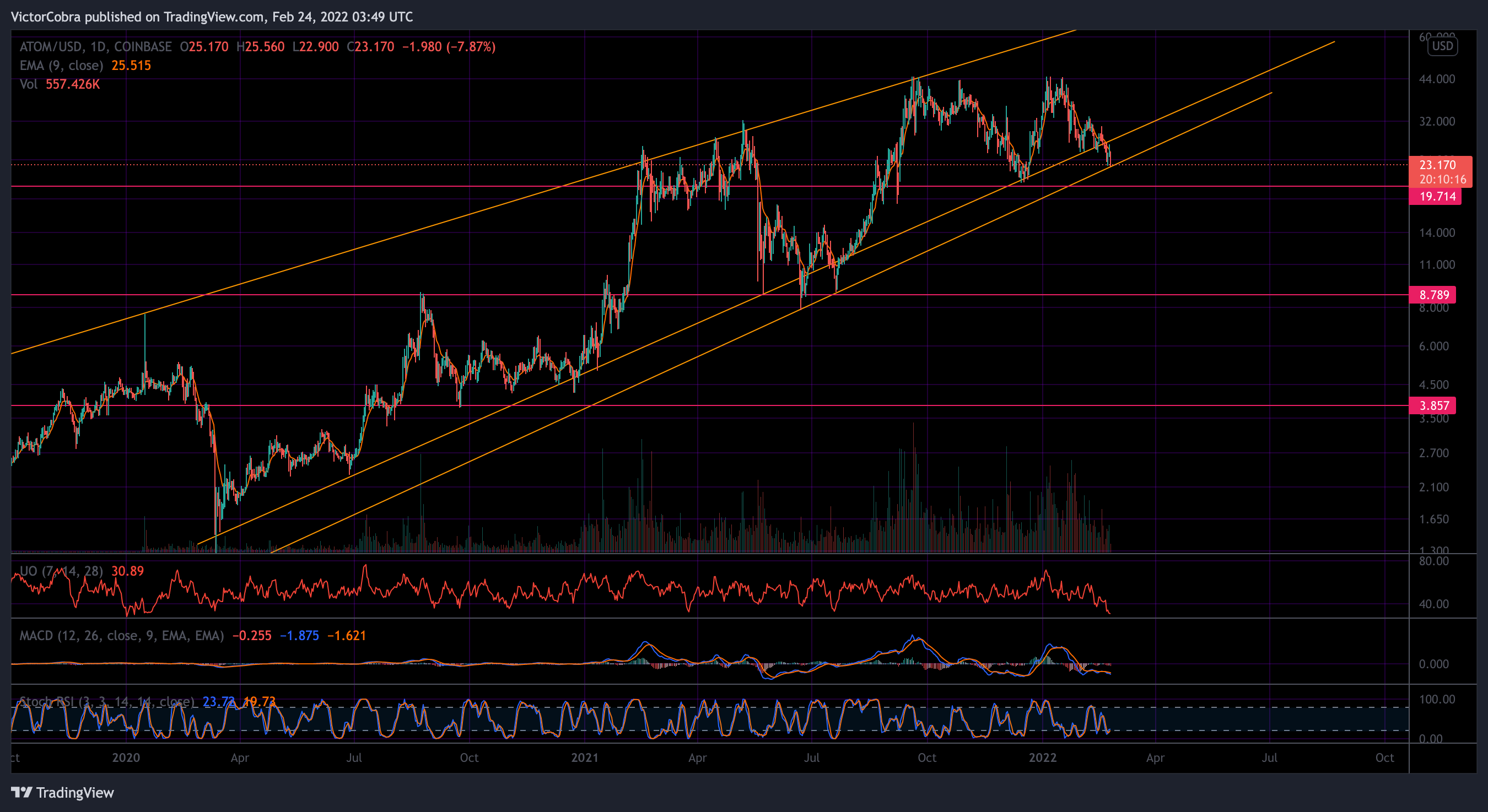Click the TradingView logo at bottom left
1488x812 pixels.
click(62, 792)
